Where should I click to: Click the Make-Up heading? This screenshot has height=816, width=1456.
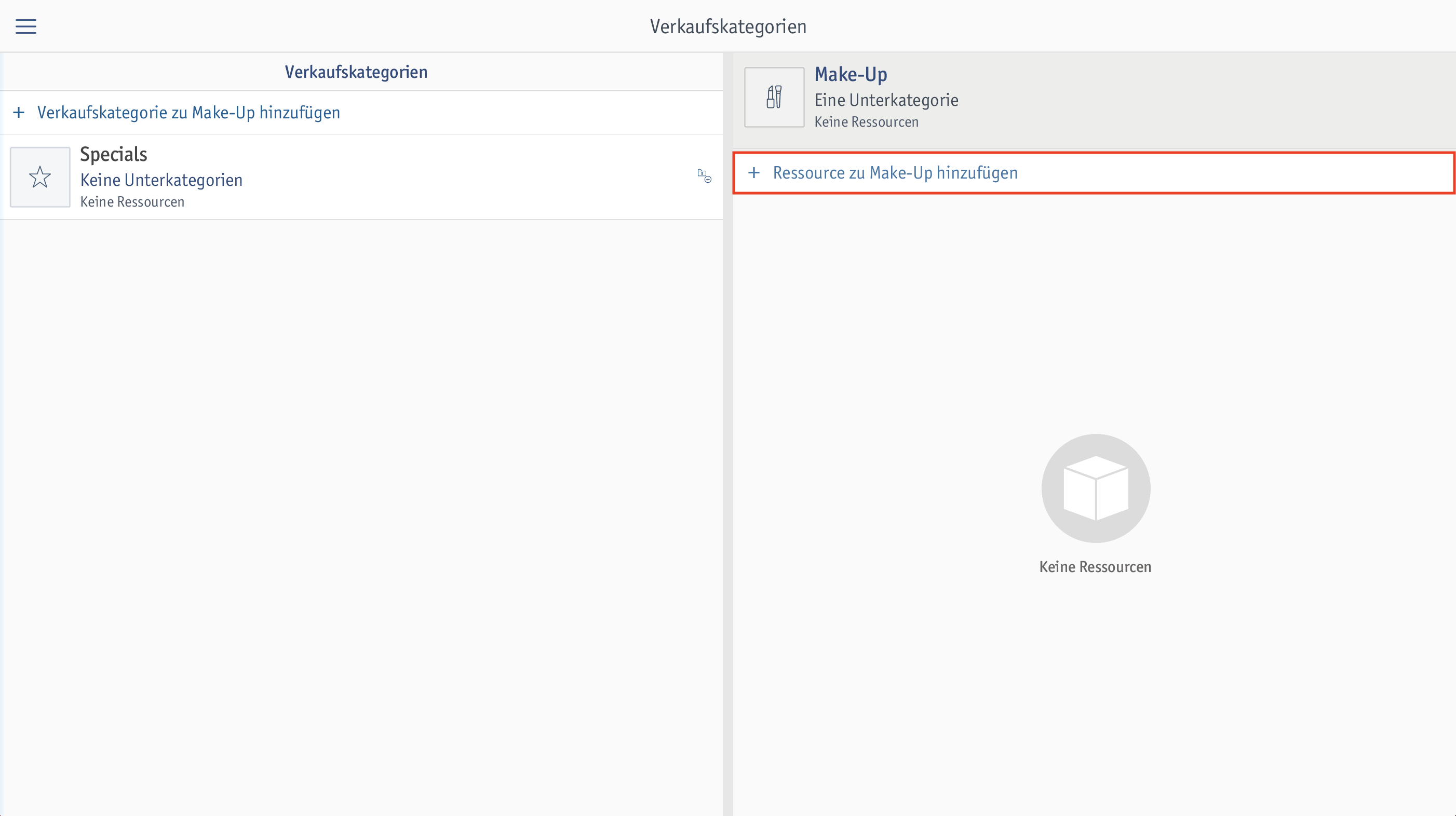point(851,74)
